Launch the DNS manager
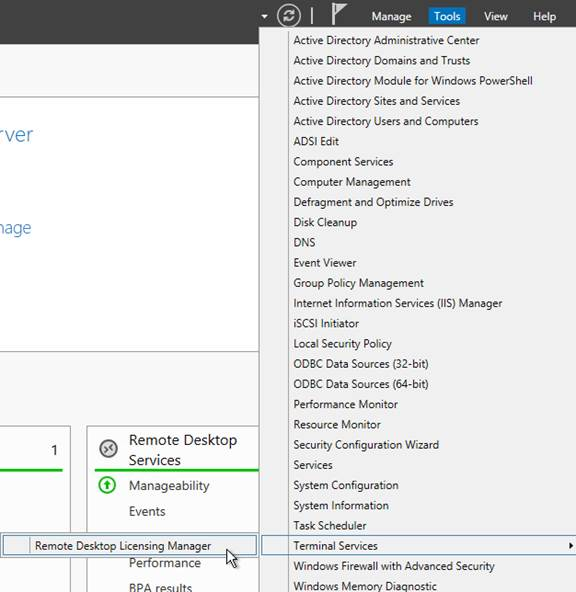This screenshot has height=592, width=576. (304, 242)
